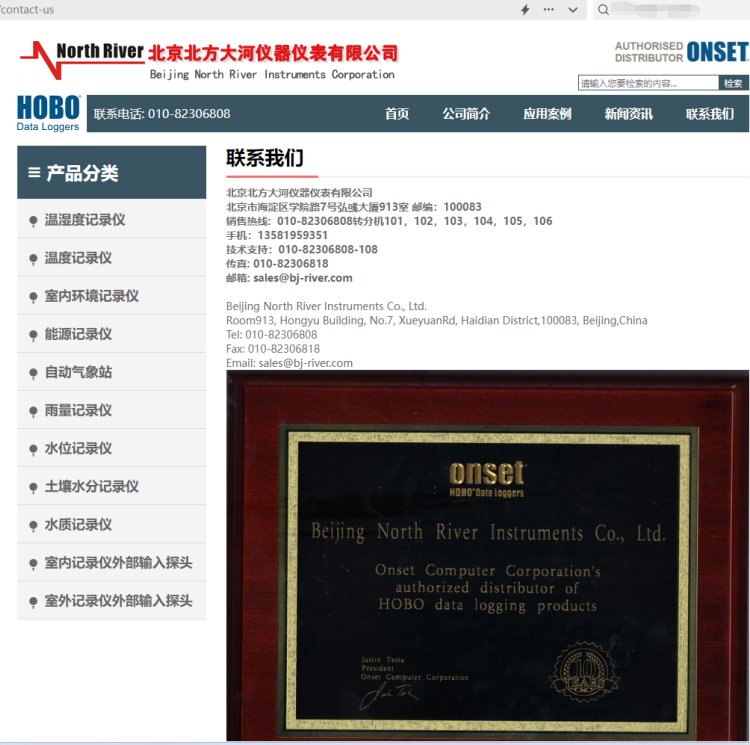Click the ONSET authorised distributor logo
The height and width of the screenshot is (745, 750).
tap(681, 52)
